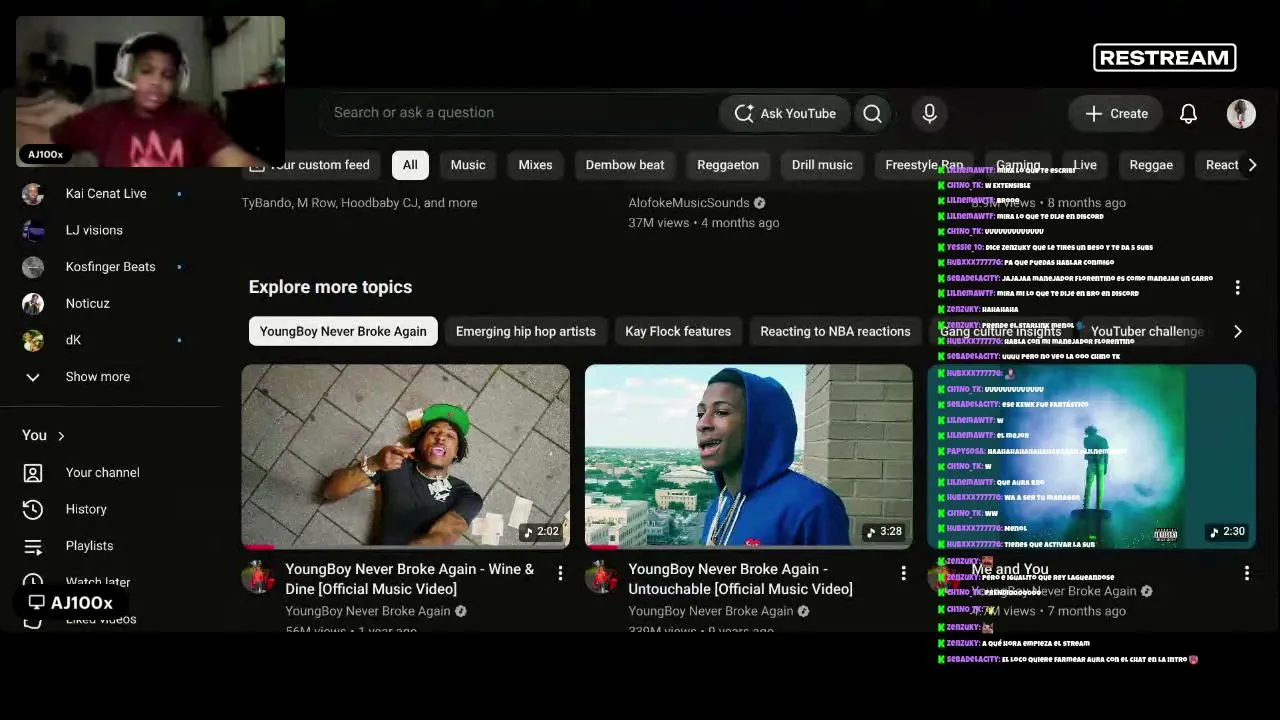Click TyBando, M Row, Hoodbaby CJ text

tap(359, 203)
